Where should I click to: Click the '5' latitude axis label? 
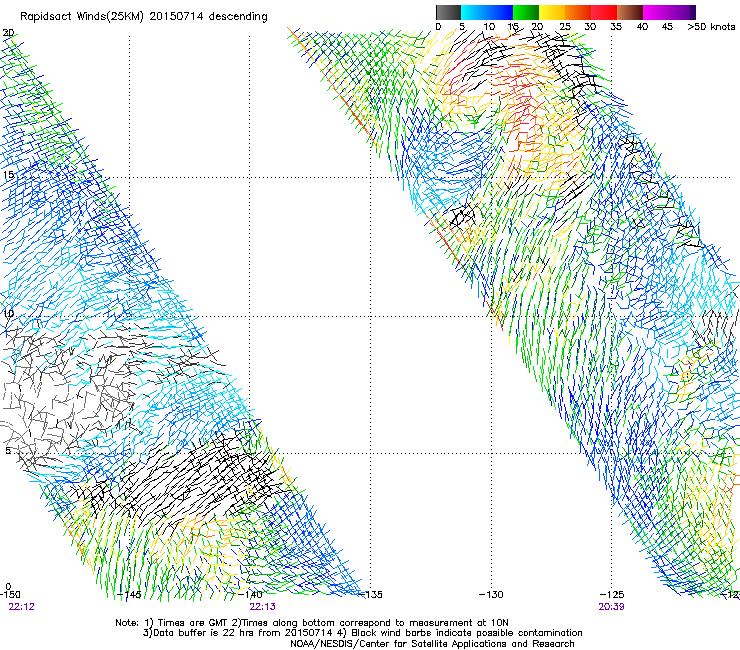[8, 451]
